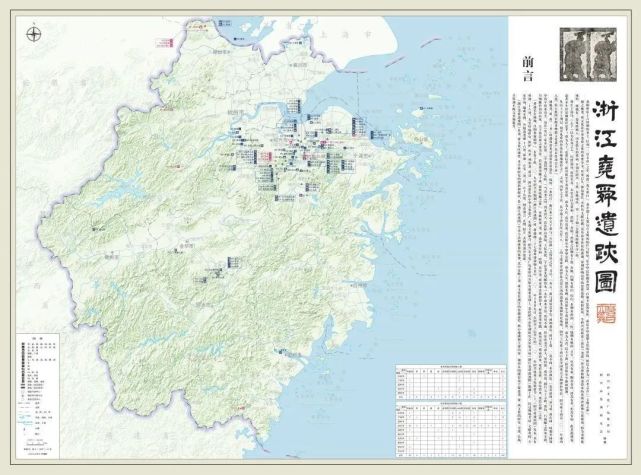The height and width of the screenshot is (475, 641).
Task: Click the 上海市 label on the map
Action: [347, 35]
